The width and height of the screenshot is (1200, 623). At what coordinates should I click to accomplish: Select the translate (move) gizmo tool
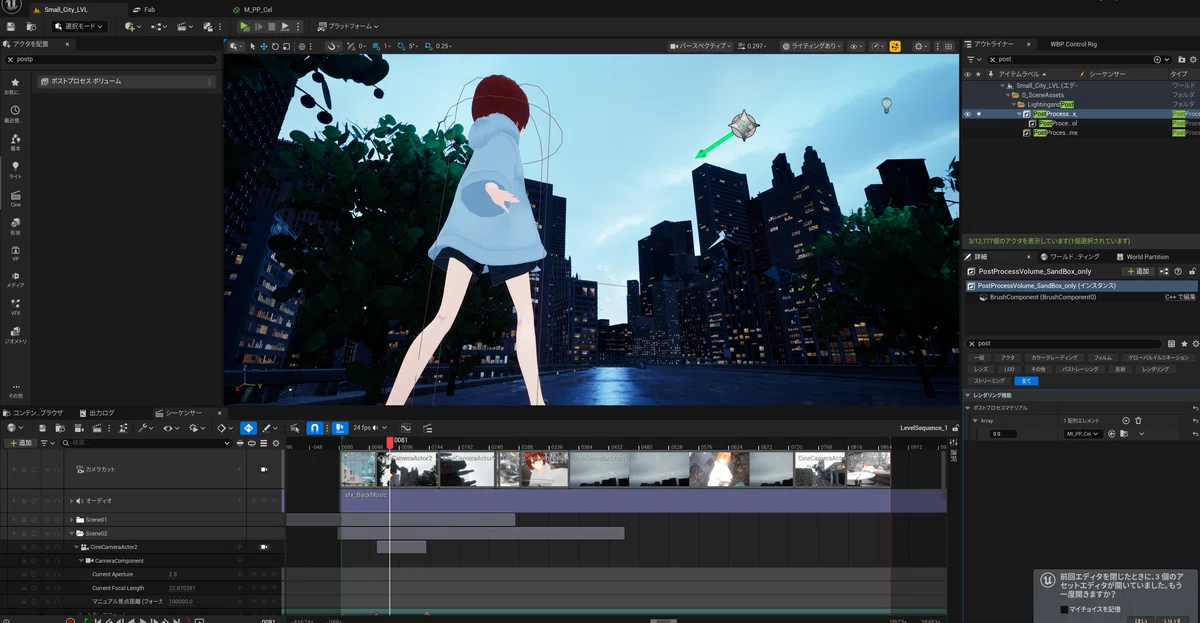click(x=264, y=46)
